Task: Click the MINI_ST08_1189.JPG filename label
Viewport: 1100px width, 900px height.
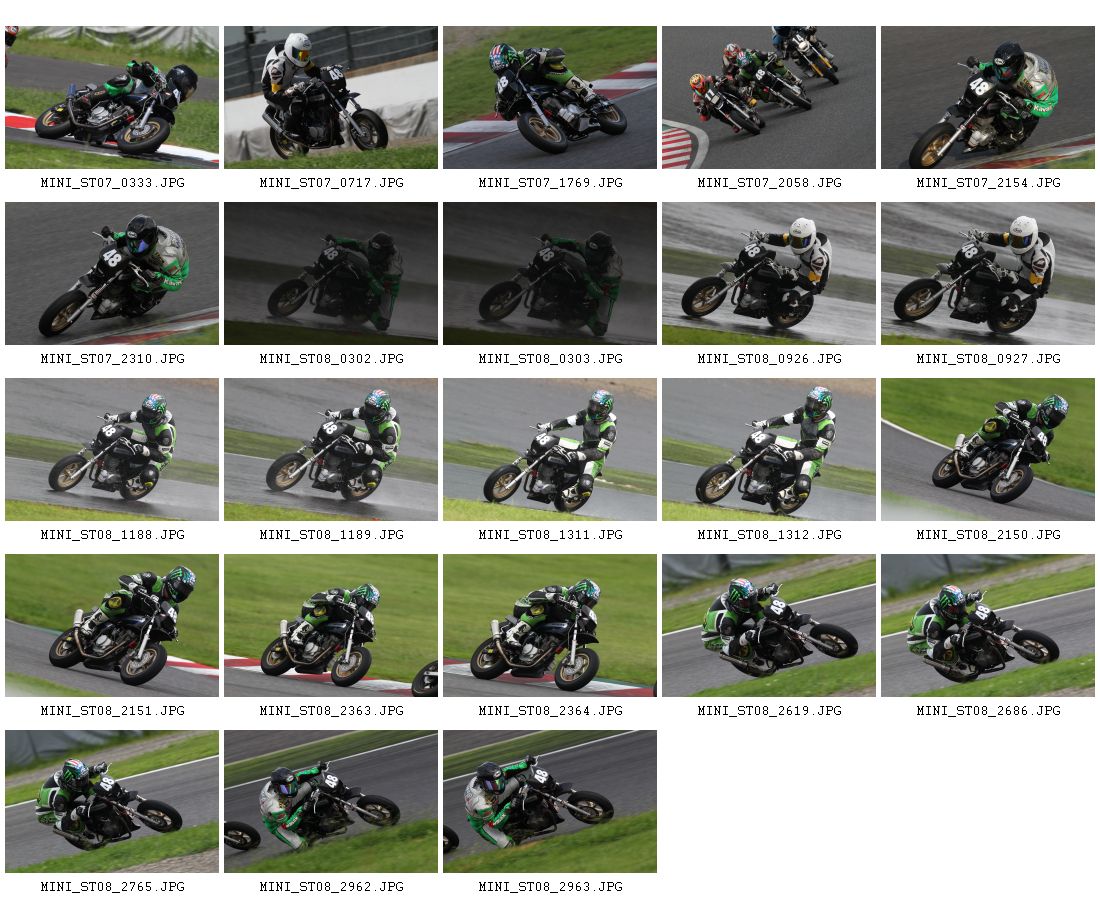Action: click(x=332, y=535)
